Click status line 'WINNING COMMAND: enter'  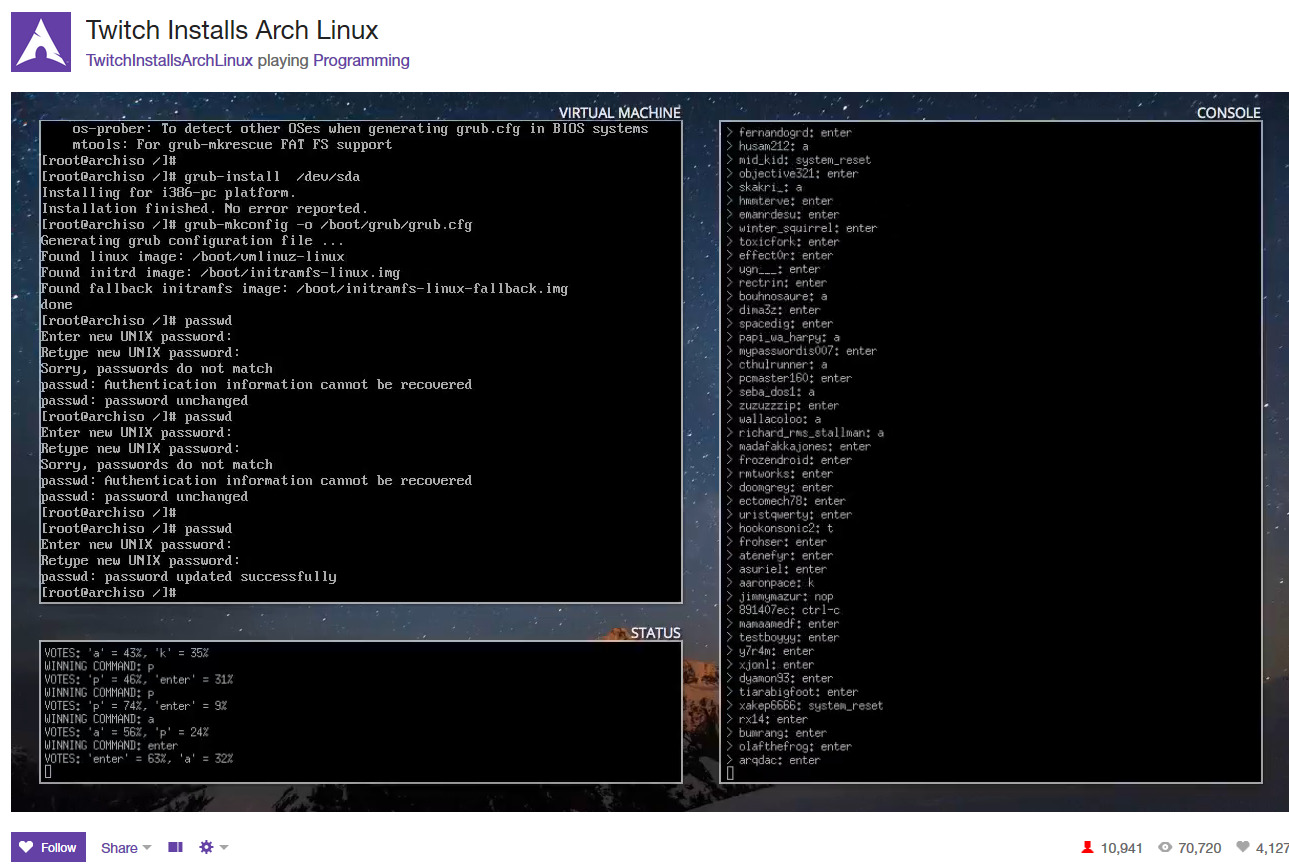click(111, 746)
